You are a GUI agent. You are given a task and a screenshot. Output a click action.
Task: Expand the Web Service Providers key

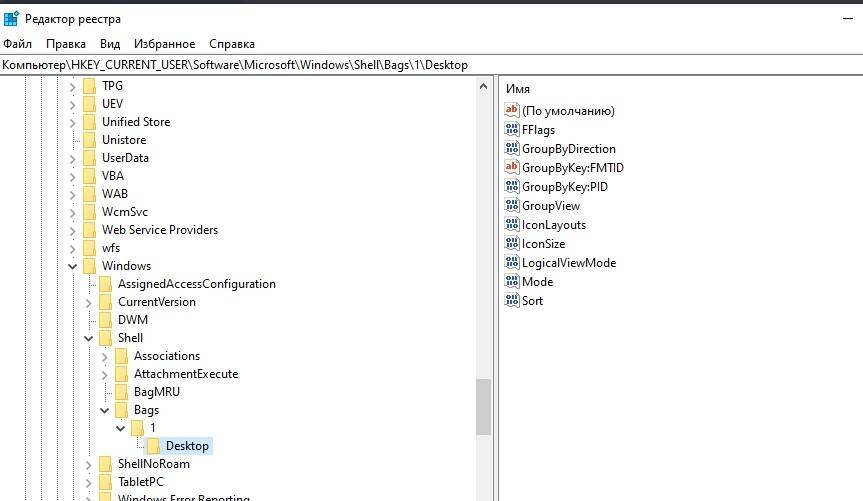point(73,230)
